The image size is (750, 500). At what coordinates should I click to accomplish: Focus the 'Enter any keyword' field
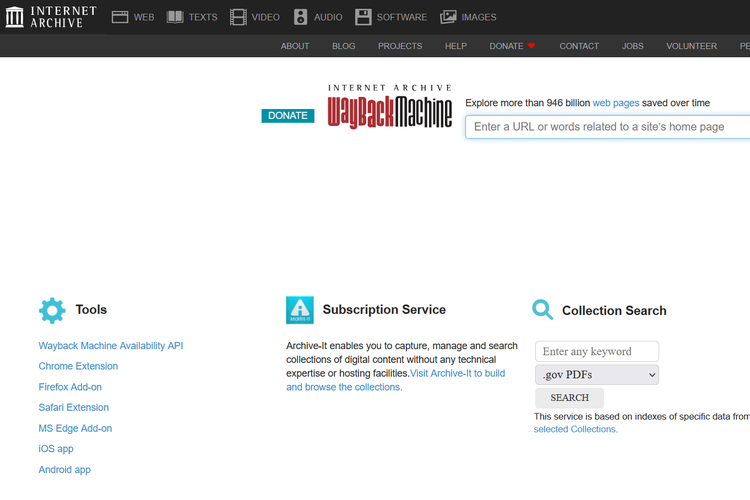point(596,351)
